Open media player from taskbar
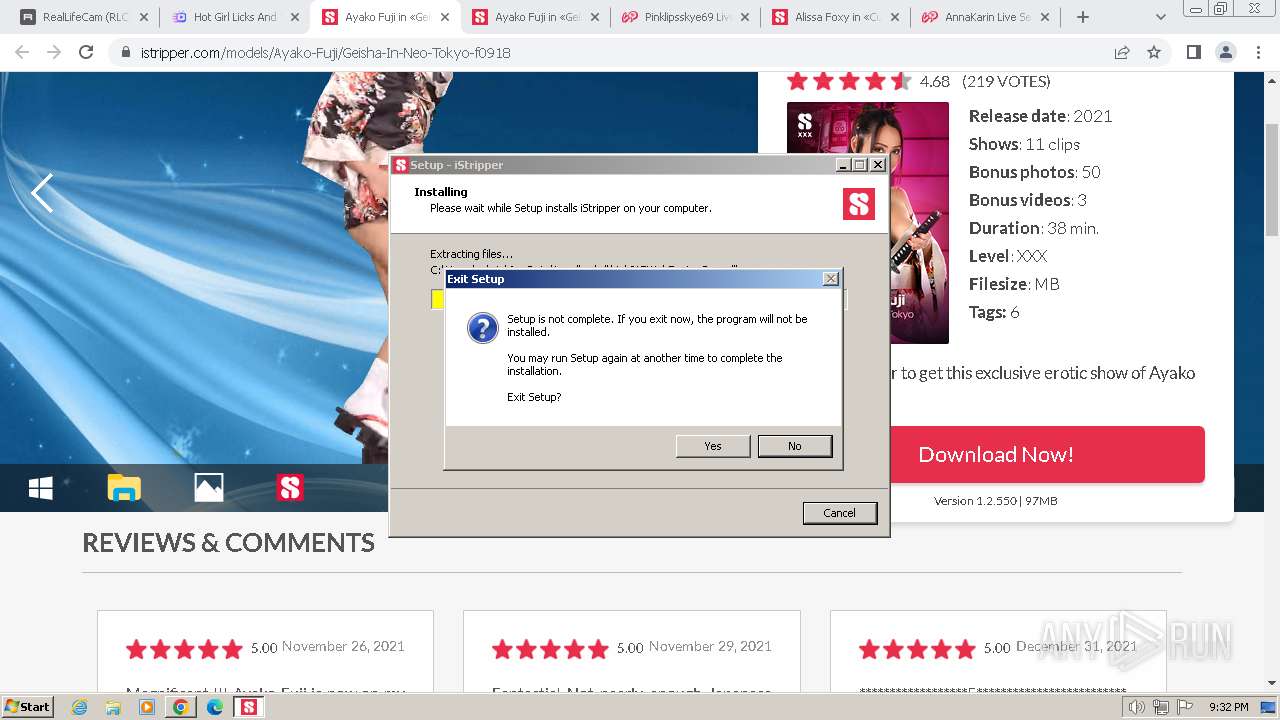Screen dimensions: 1280x720 click(x=147, y=707)
